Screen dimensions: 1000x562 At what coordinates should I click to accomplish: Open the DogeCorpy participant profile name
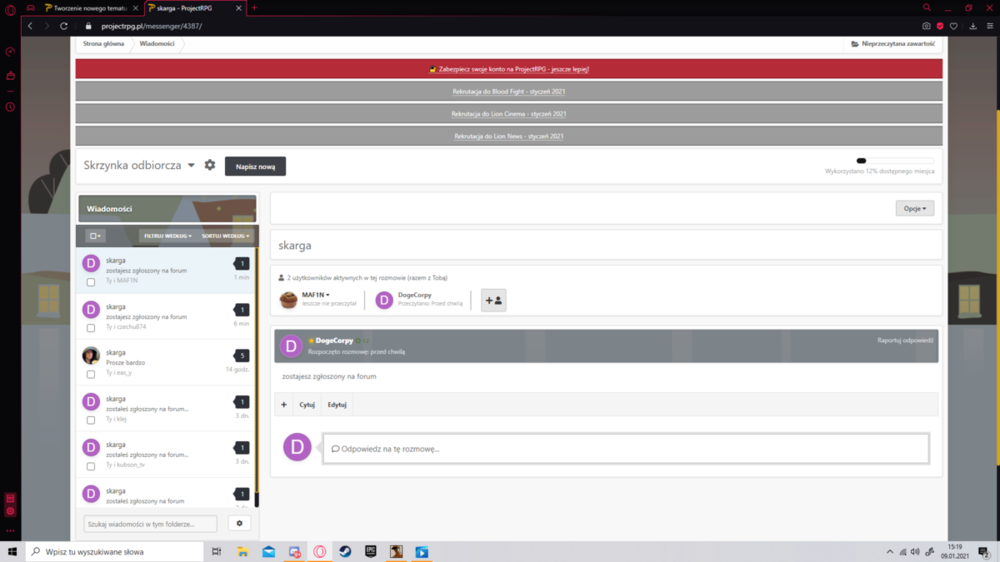(x=415, y=295)
